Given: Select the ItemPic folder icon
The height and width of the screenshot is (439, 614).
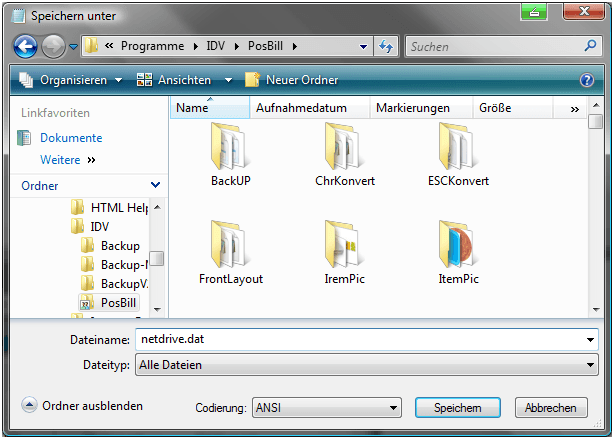Looking at the screenshot, I should (x=458, y=253).
